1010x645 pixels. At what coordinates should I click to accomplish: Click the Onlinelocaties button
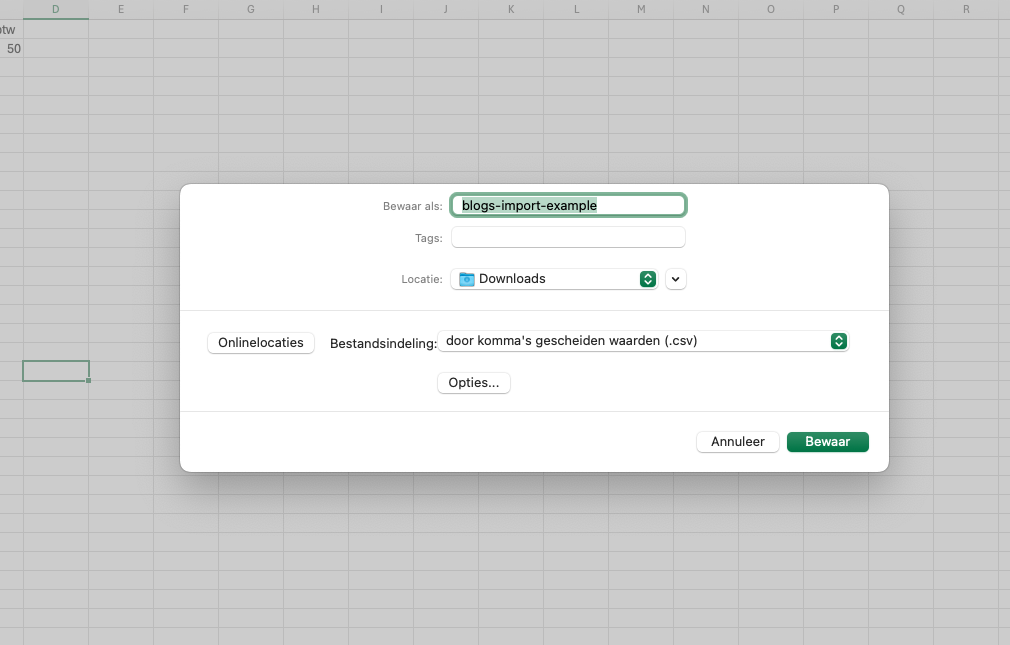260,343
